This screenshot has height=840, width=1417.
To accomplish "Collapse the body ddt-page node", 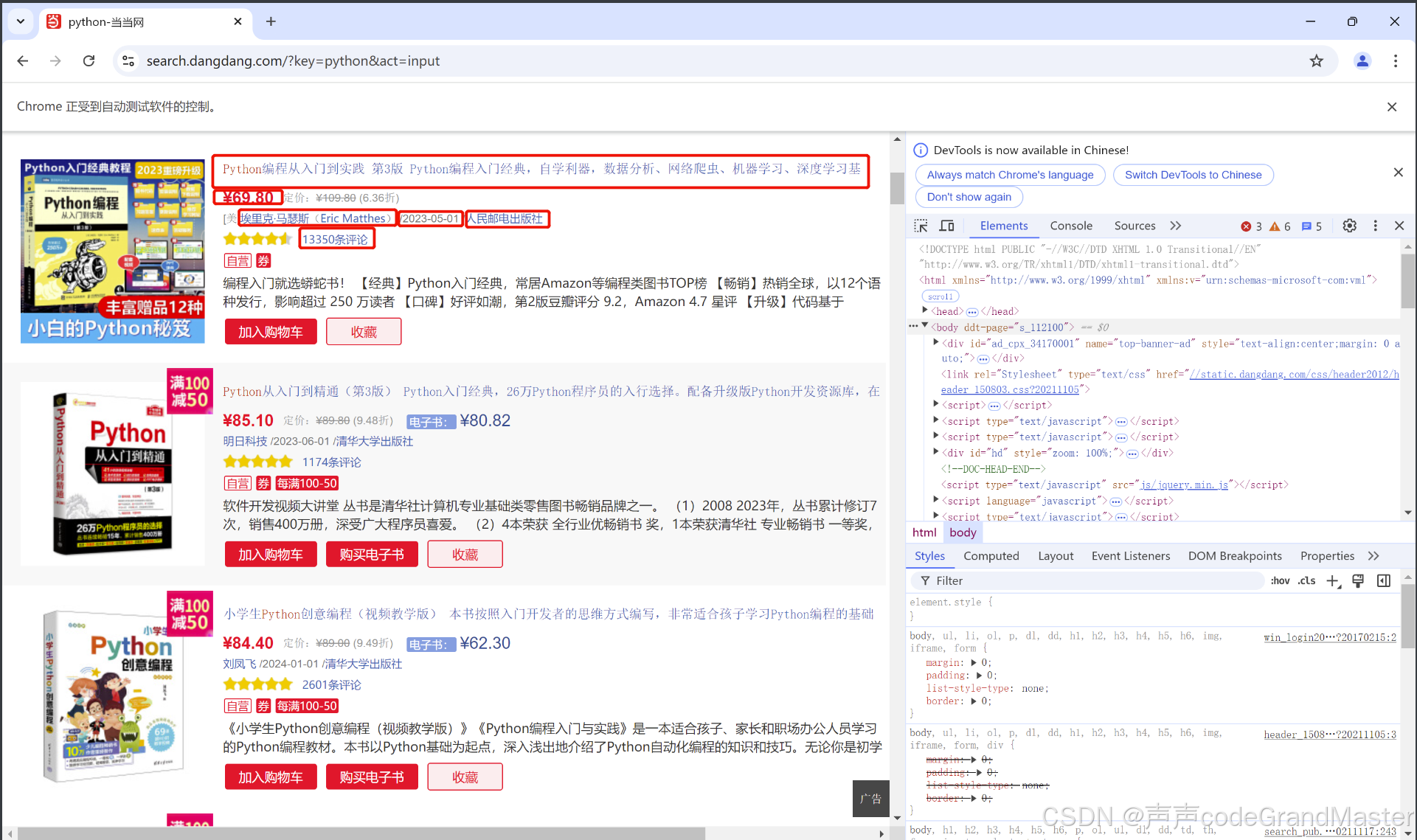I will click(925, 325).
